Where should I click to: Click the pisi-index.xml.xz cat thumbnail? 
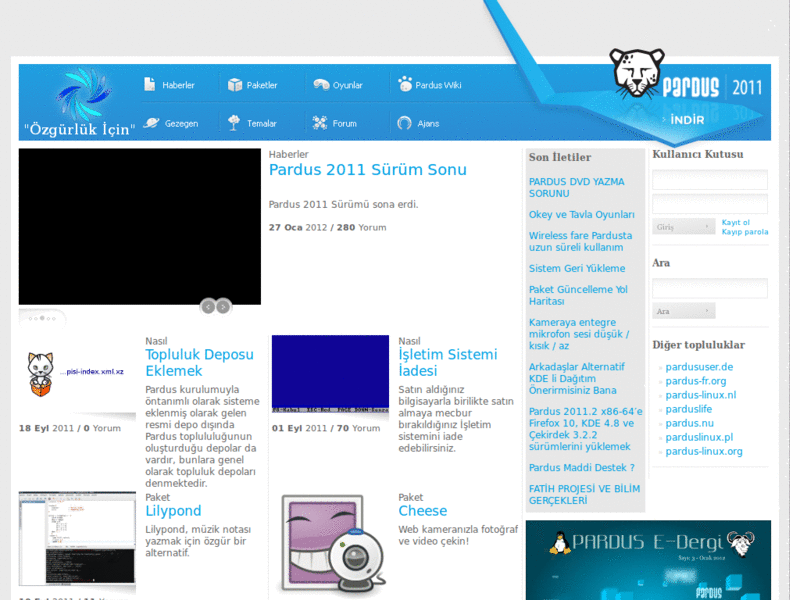click(x=77, y=375)
